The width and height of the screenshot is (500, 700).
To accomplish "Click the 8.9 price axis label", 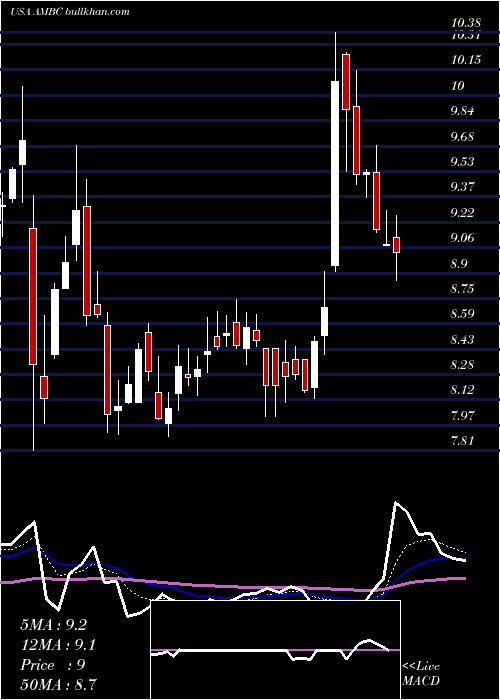I will (459, 264).
